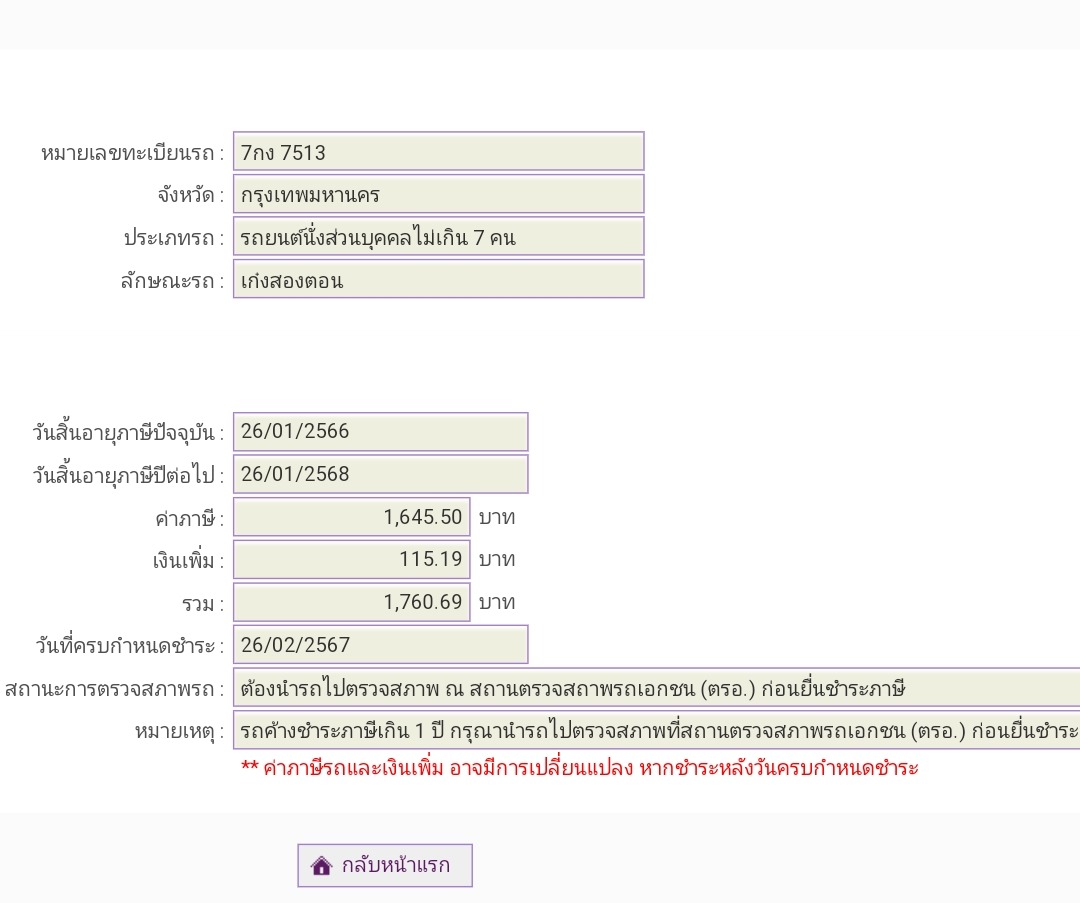
Task: Click the remarks field beginning รถค้างชำระภาษีเกิน 1 ปี
Action: point(656,730)
